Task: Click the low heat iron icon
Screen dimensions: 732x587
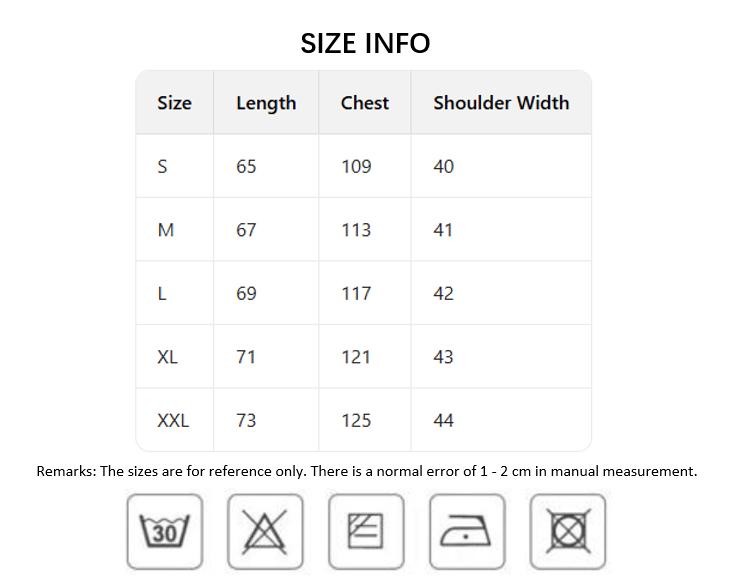Action: 467,531
